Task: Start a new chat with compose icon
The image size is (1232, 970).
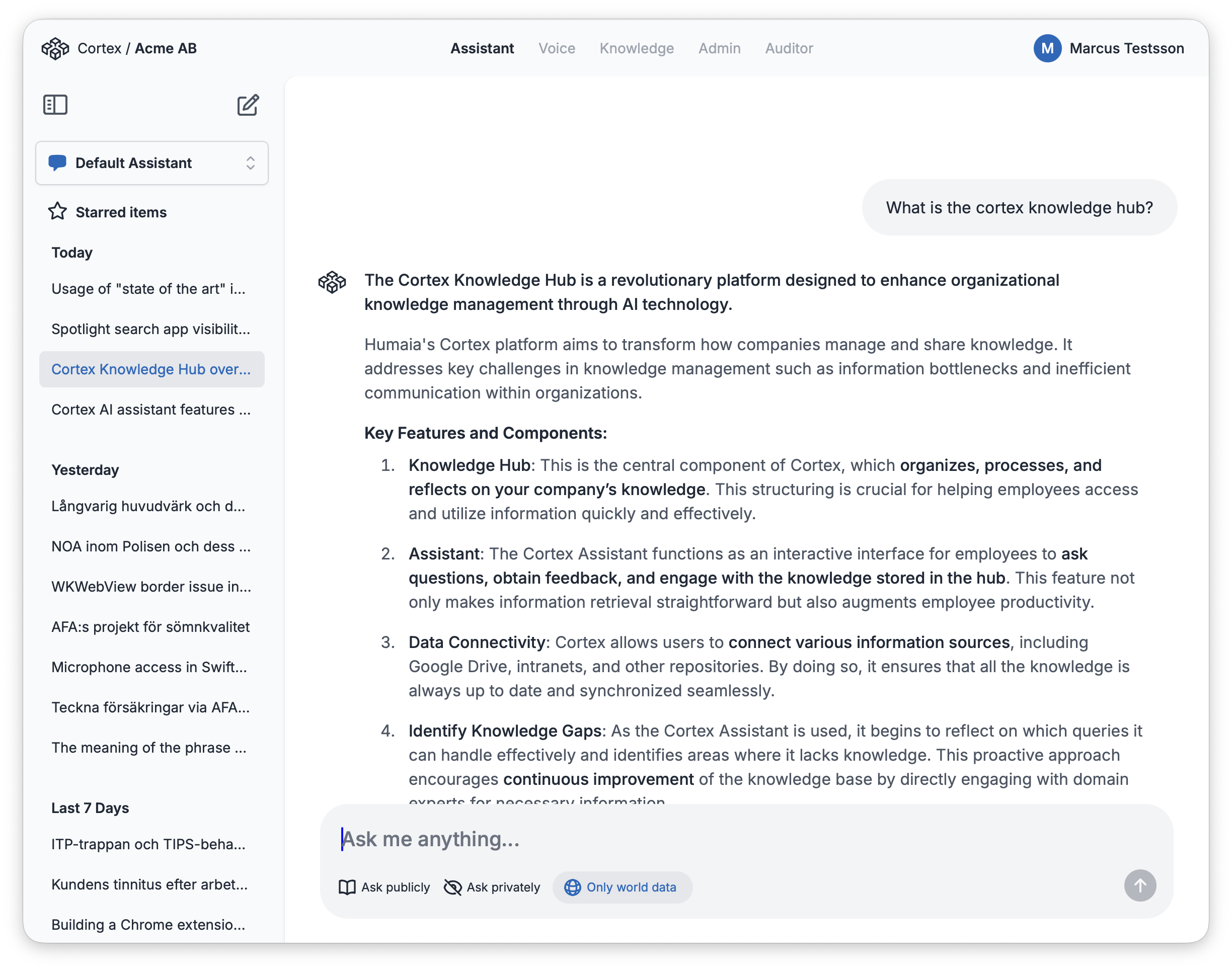Action: 248,105
